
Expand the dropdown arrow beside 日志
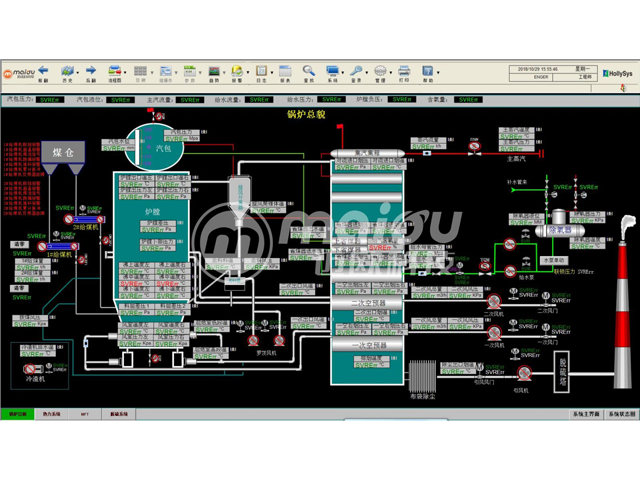click(272, 73)
